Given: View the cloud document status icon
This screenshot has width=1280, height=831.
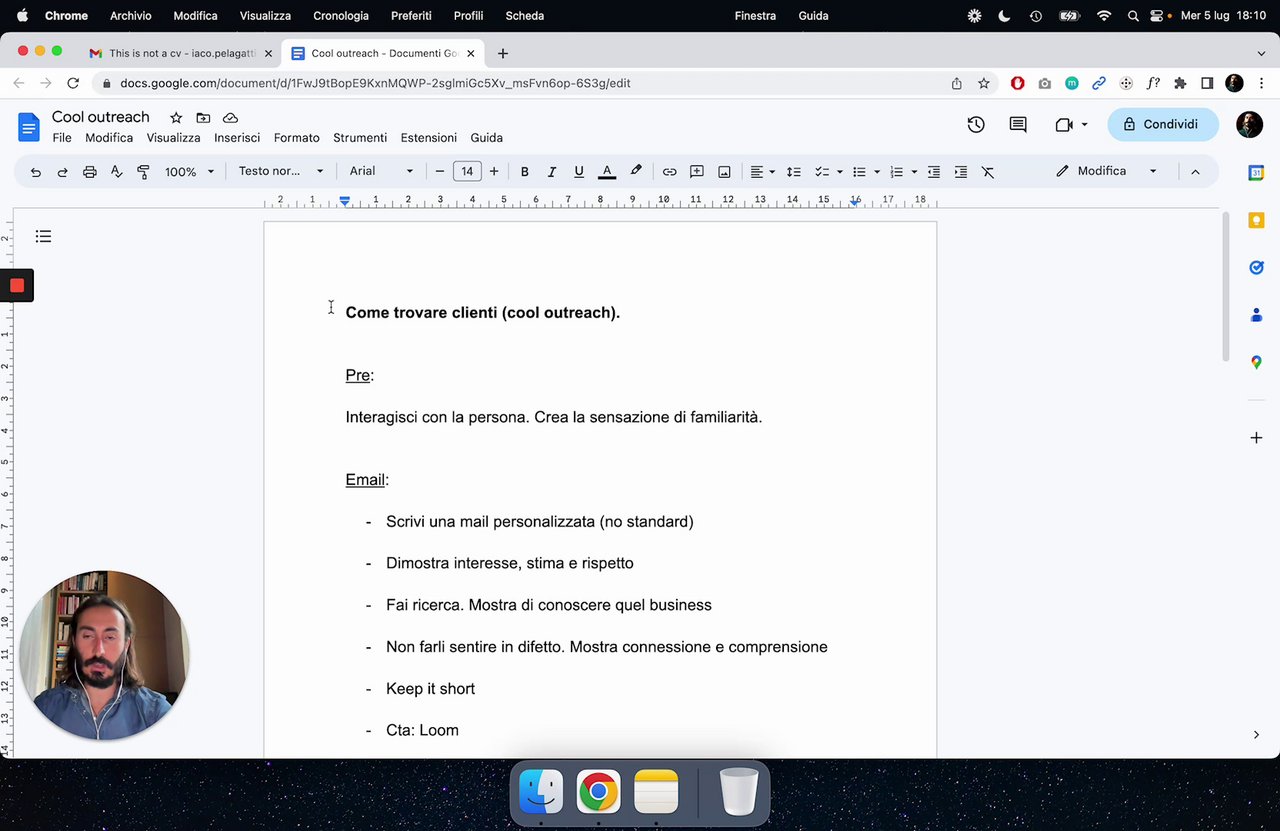Looking at the screenshot, I should (230, 118).
